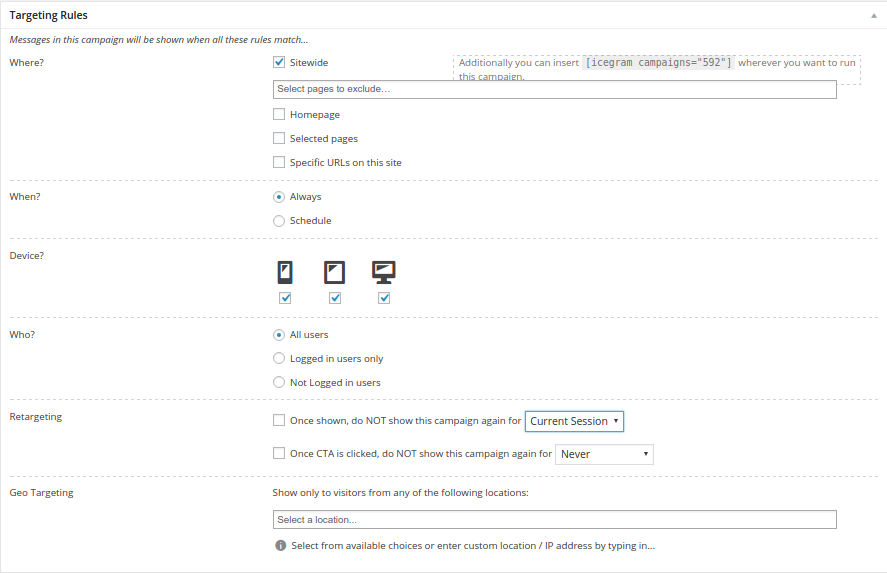This screenshot has width=887, height=573.
Task: Select All users radio button
Action: 279,335
